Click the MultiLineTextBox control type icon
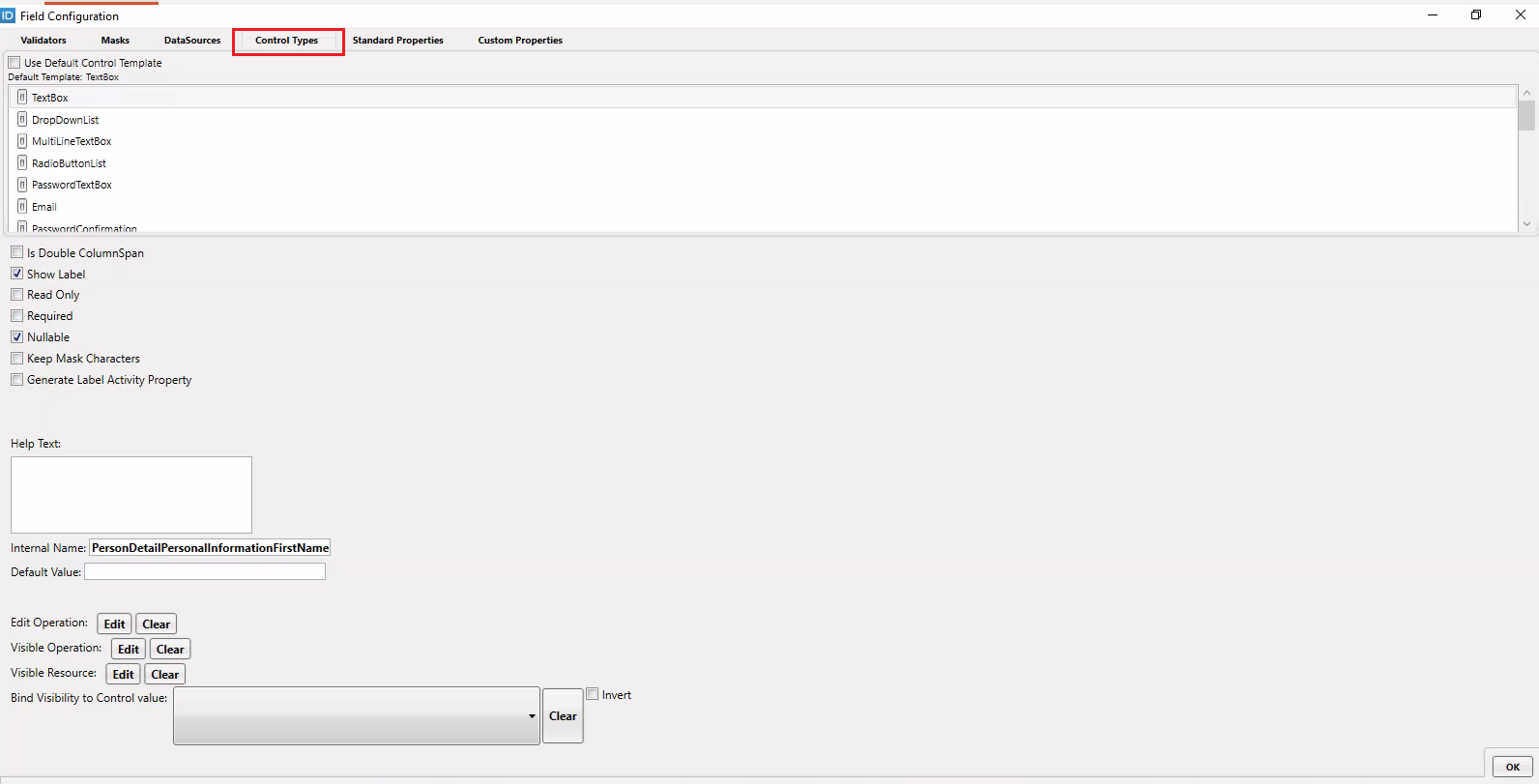1539x784 pixels. pos(22,141)
